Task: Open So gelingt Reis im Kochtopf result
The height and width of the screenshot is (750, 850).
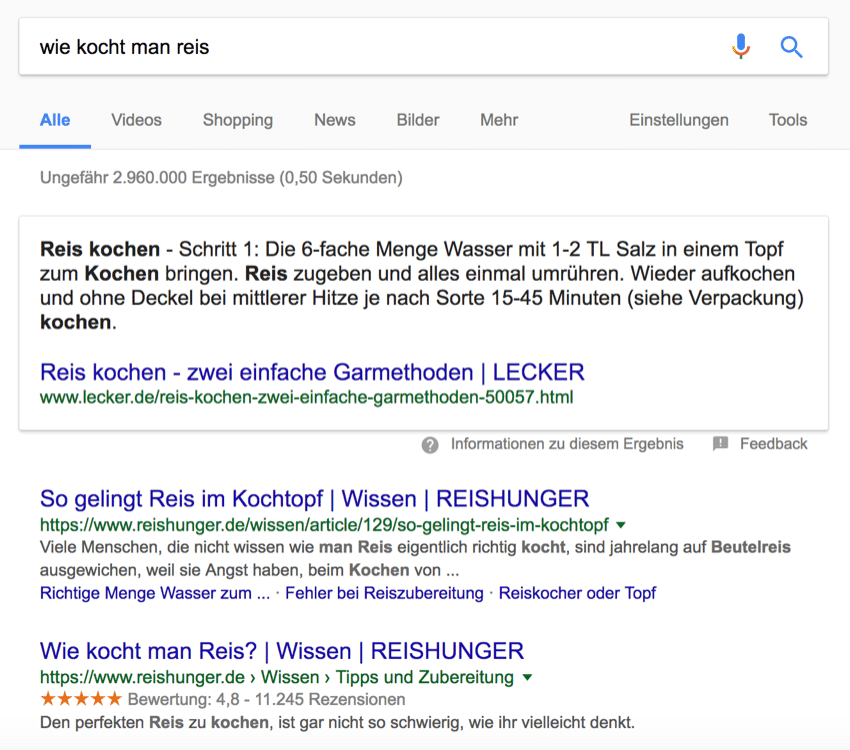Action: click(314, 499)
